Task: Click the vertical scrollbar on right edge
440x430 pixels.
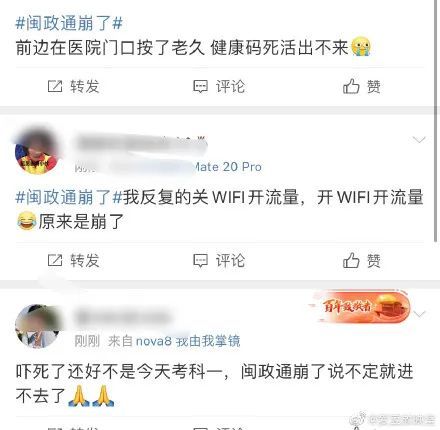Action: pyautogui.click(x=436, y=120)
